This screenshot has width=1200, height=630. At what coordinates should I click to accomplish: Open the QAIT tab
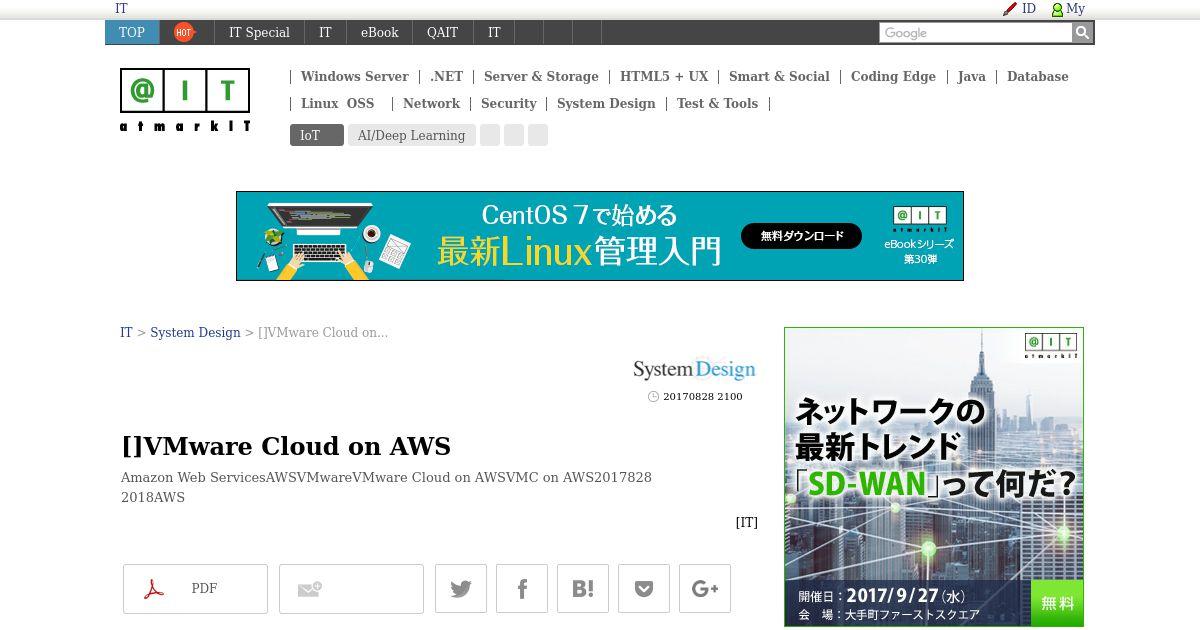coord(442,32)
